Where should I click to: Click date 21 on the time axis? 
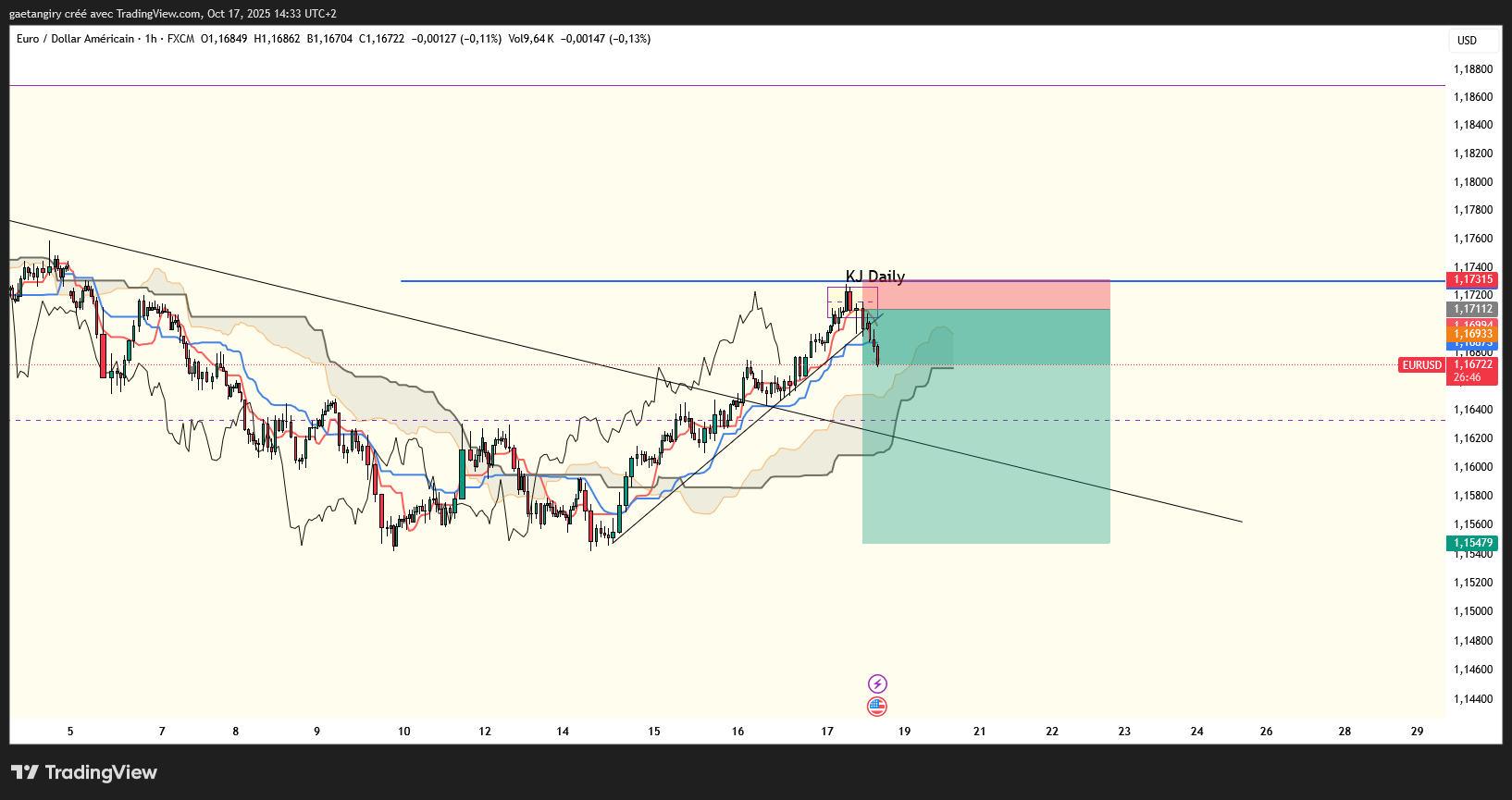pyautogui.click(x=980, y=732)
